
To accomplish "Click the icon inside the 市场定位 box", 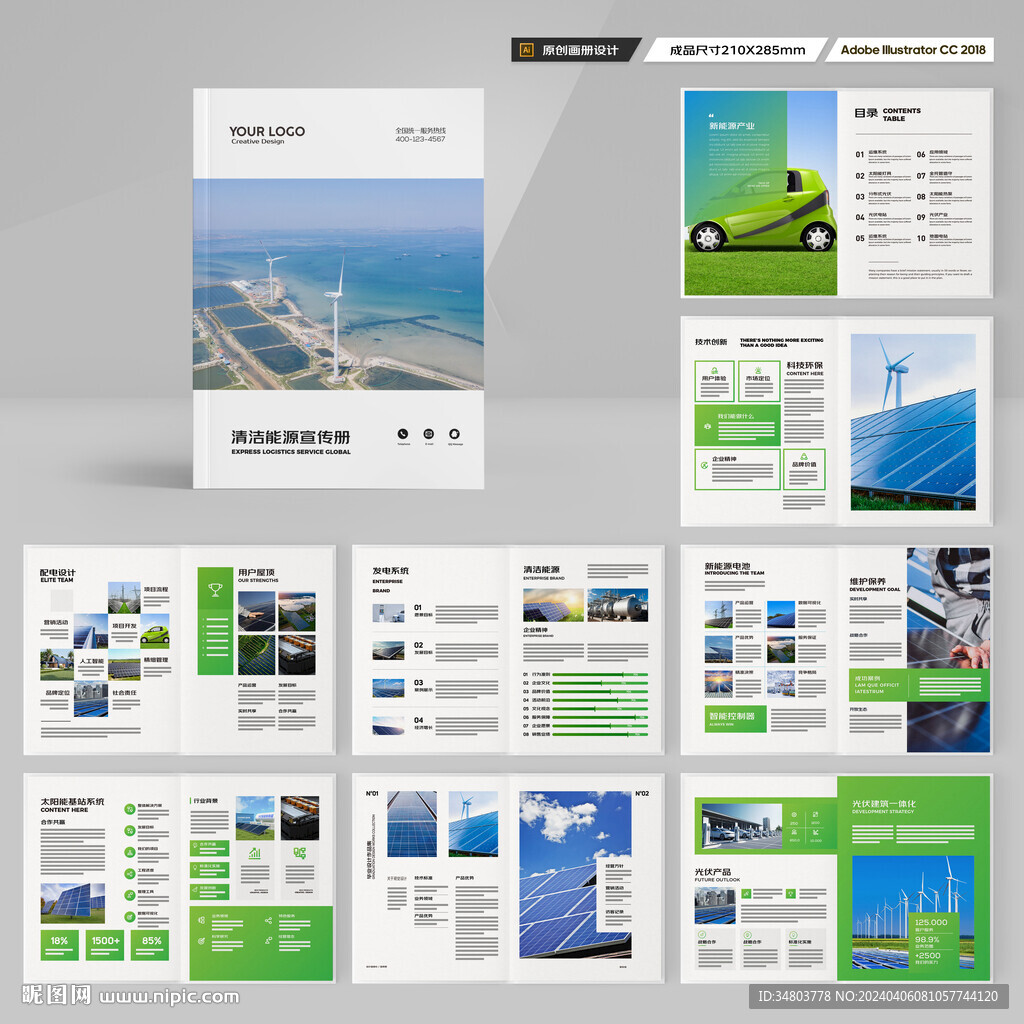I will coord(758,370).
